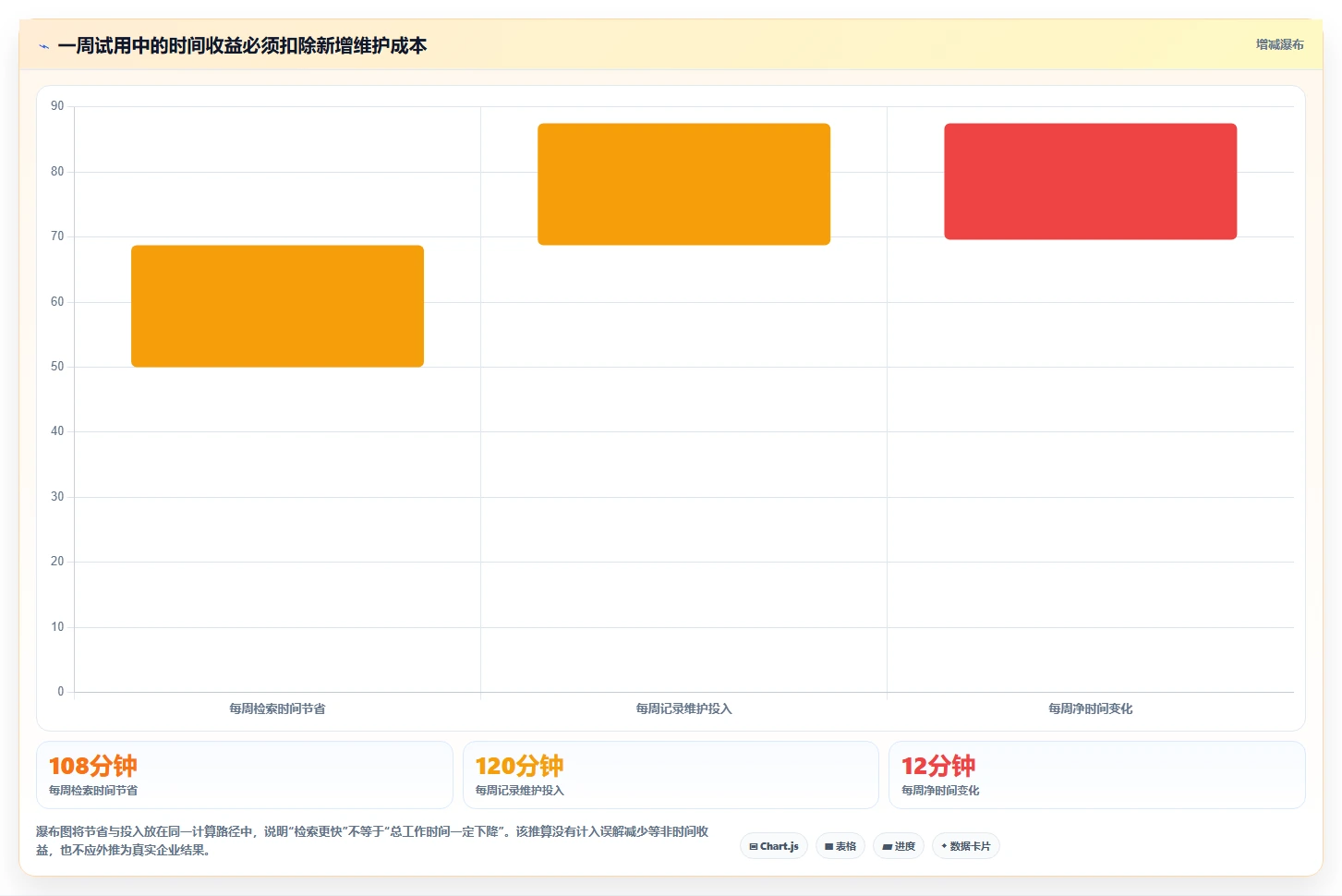Click the lightning icon beside the card title
This screenshot has height=896, width=1342.
[43, 46]
